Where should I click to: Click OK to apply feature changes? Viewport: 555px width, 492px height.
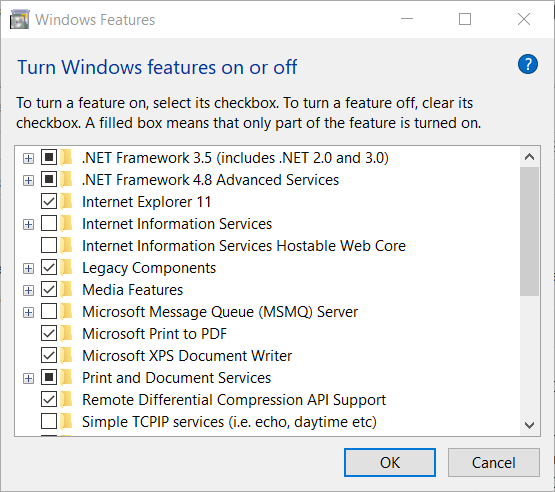click(x=390, y=462)
